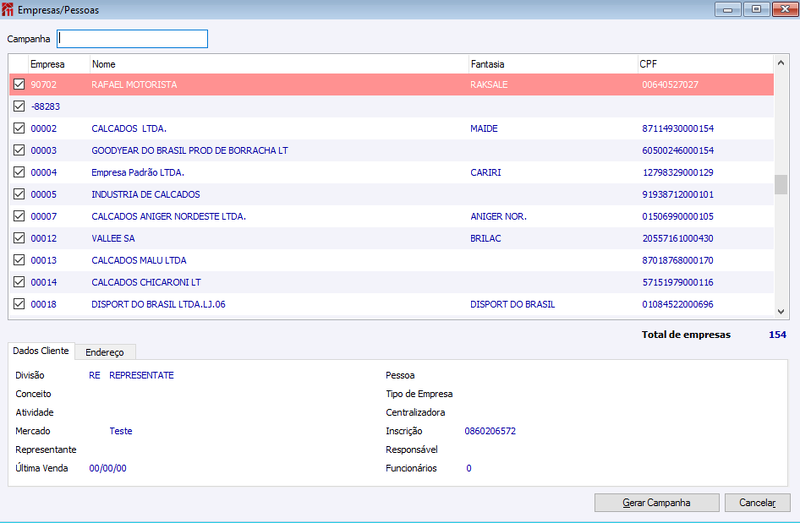
Task: Maximize the Empresas/Pessoas window
Action: coord(756,9)
